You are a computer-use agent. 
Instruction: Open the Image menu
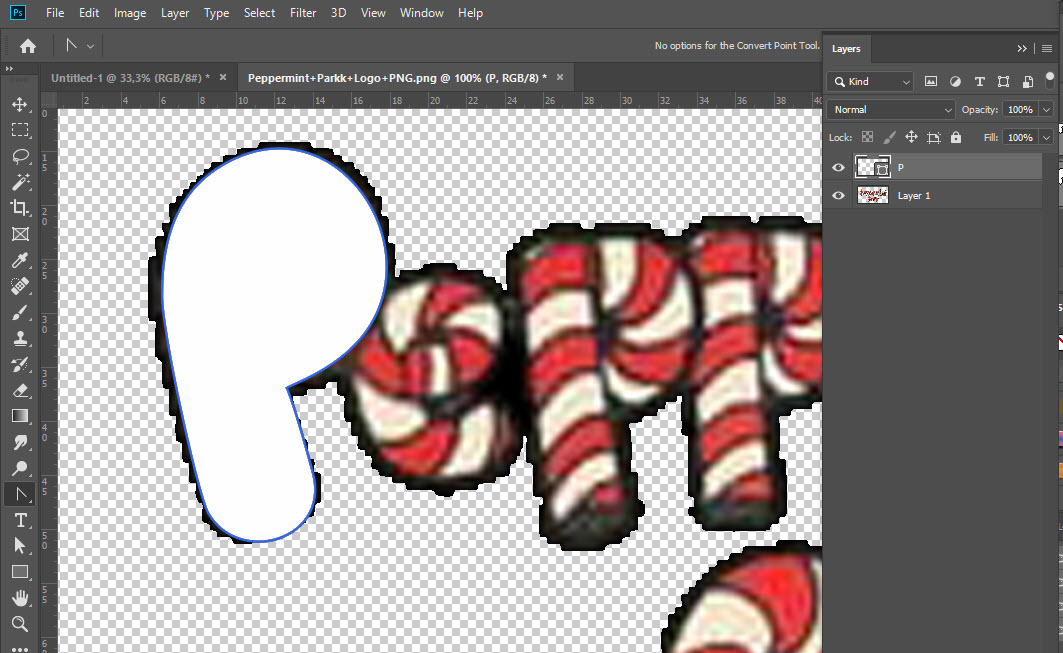(130, 13)
